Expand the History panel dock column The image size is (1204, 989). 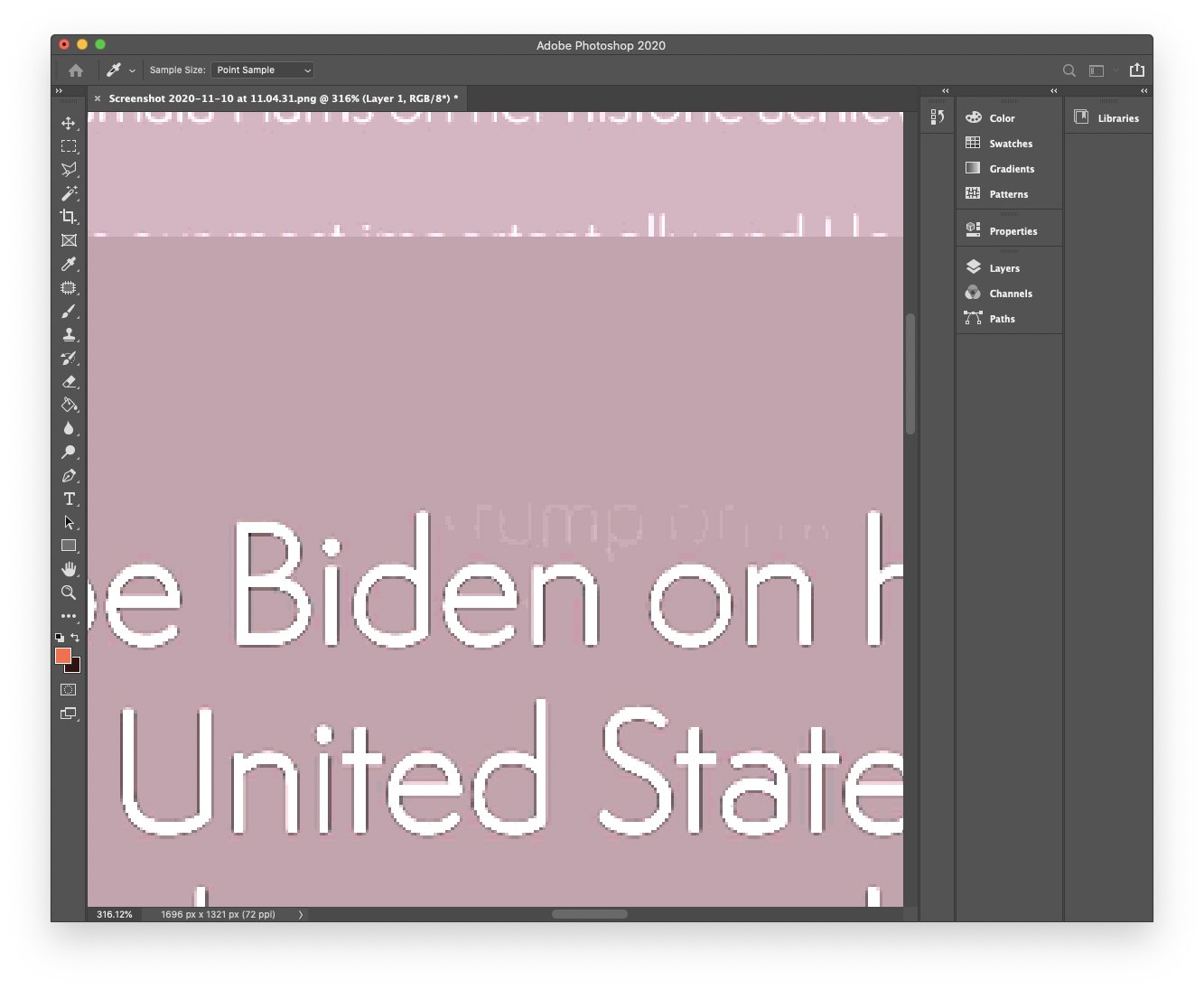[946, 90]
